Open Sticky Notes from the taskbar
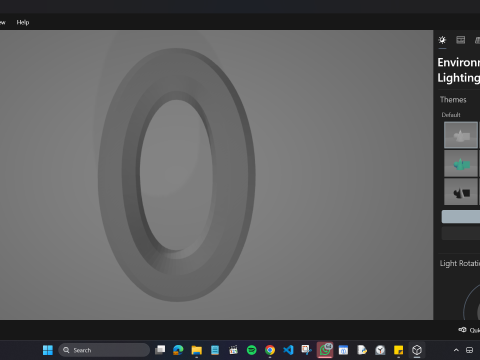480x360 pixels. (398, 350)
